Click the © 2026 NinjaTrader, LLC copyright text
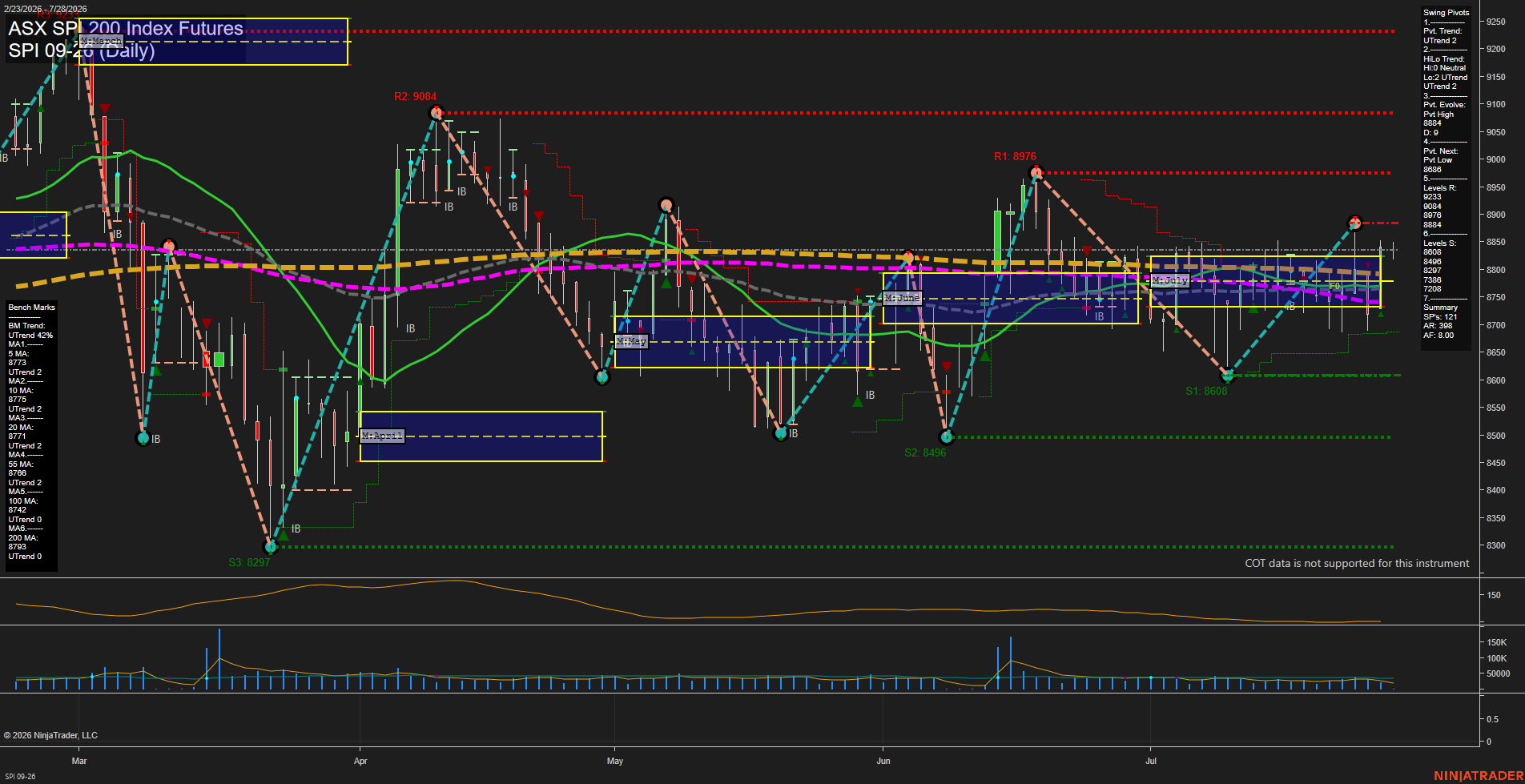The image size is (1525, 784). [x=50, y=735]
